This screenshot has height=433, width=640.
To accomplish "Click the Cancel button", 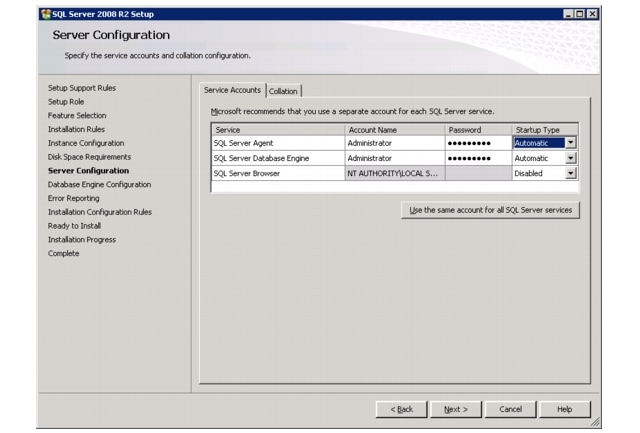I will pyautogui.click(x=511, y=409).
